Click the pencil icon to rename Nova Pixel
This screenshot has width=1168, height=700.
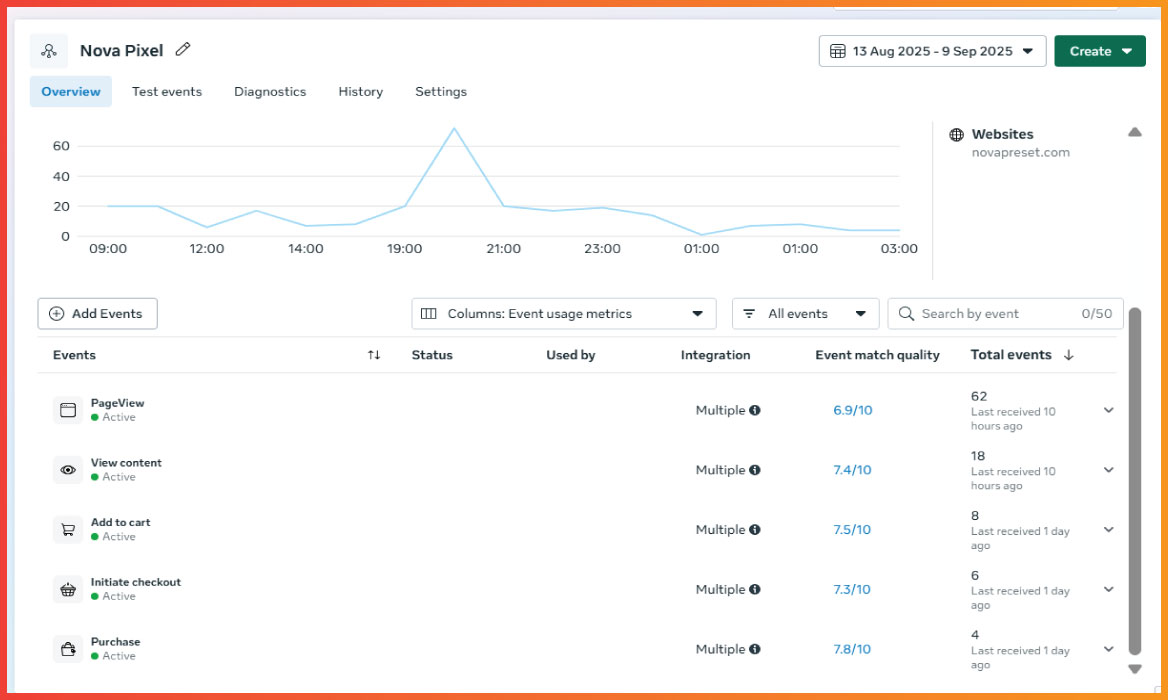click(183, 48)
